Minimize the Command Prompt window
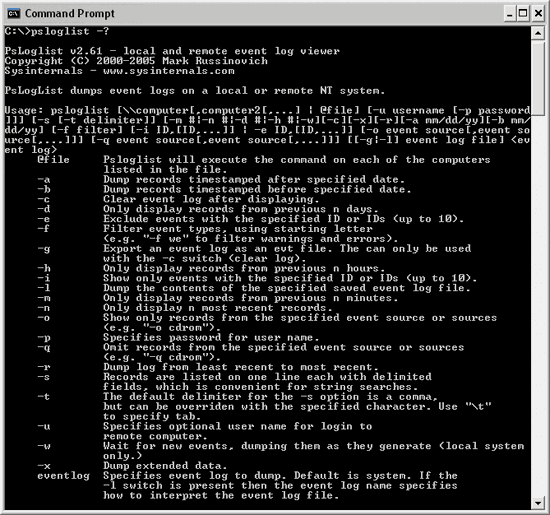 click(x=510, y=14)
